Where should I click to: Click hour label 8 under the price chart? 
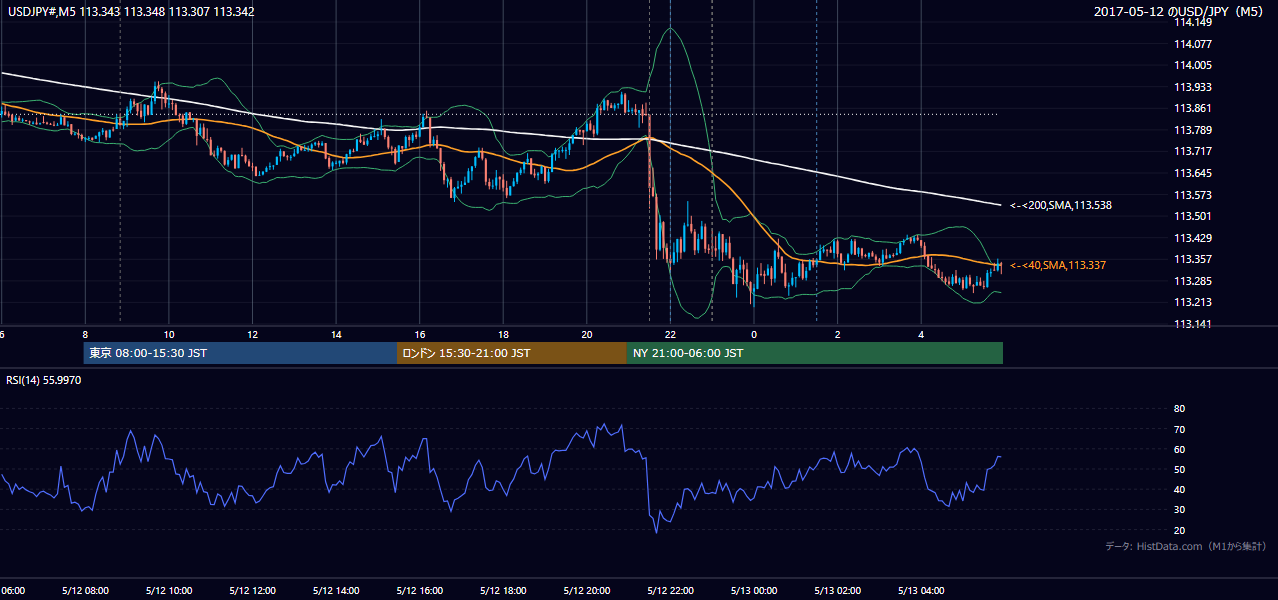[x=85, y=334]
